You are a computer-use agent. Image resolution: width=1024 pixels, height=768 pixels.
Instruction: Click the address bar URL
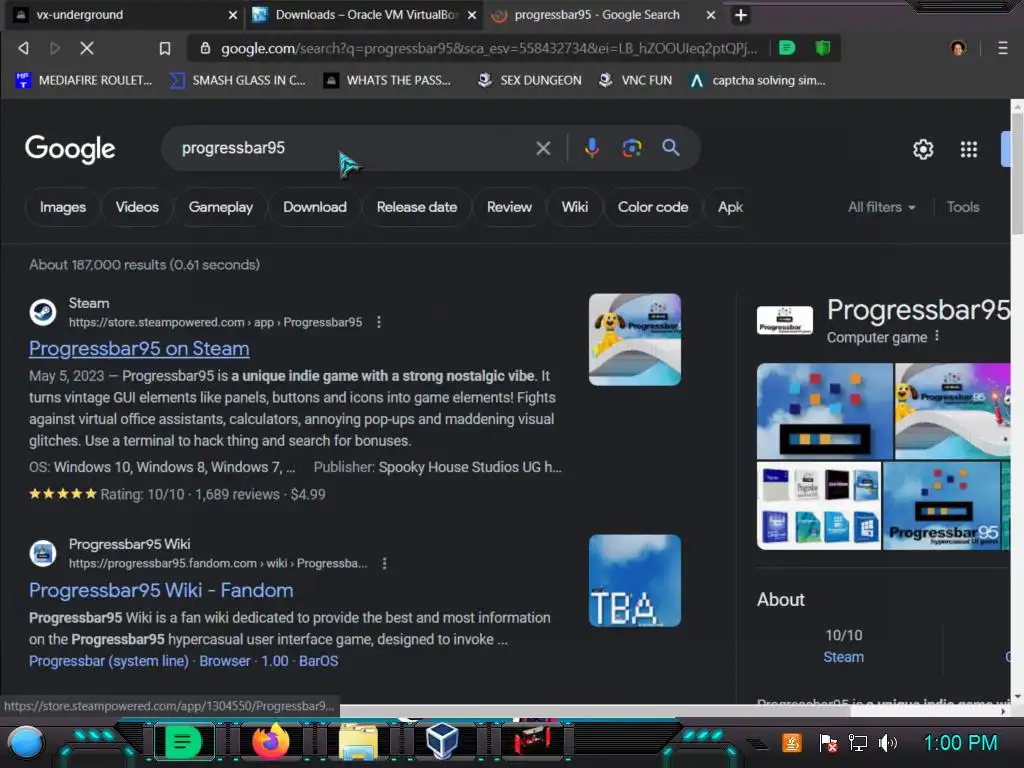pyautogui.click(x=488, y=48)
